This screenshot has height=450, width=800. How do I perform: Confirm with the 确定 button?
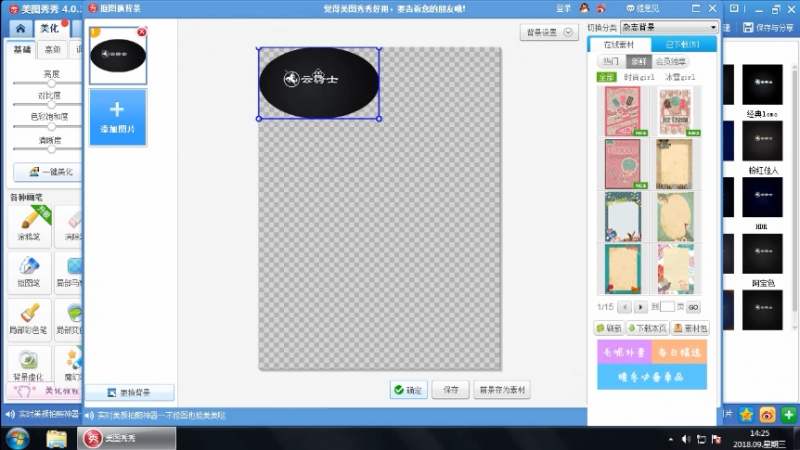(408, 390)
